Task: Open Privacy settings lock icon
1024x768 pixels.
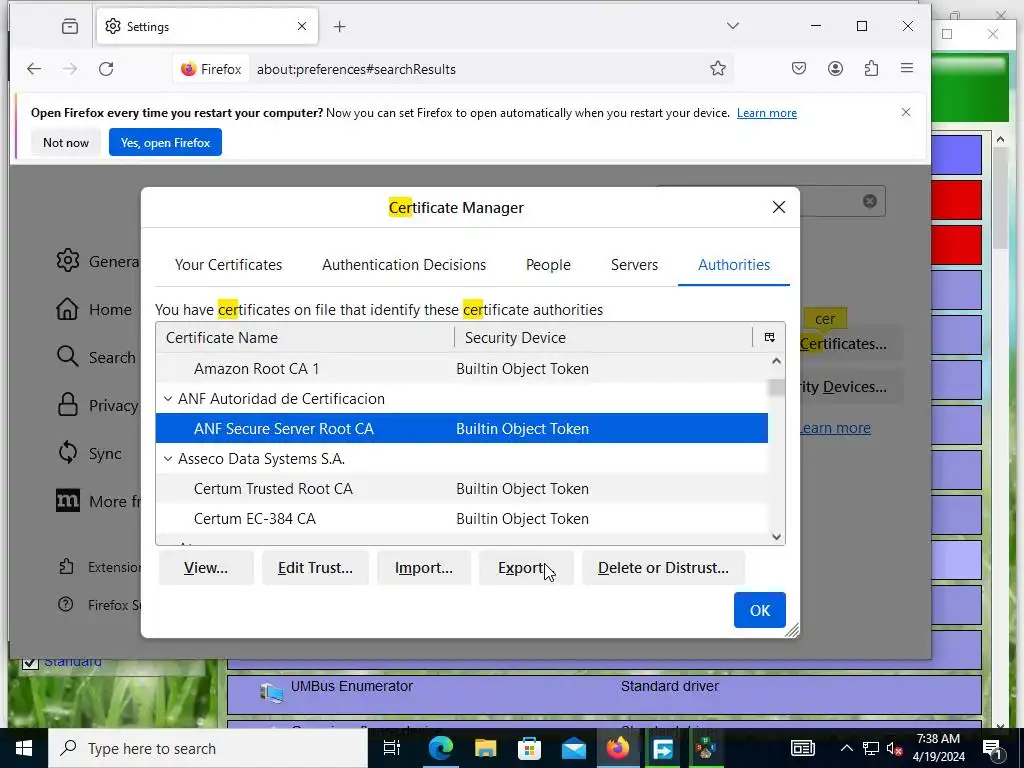Action: coord(67,405)
